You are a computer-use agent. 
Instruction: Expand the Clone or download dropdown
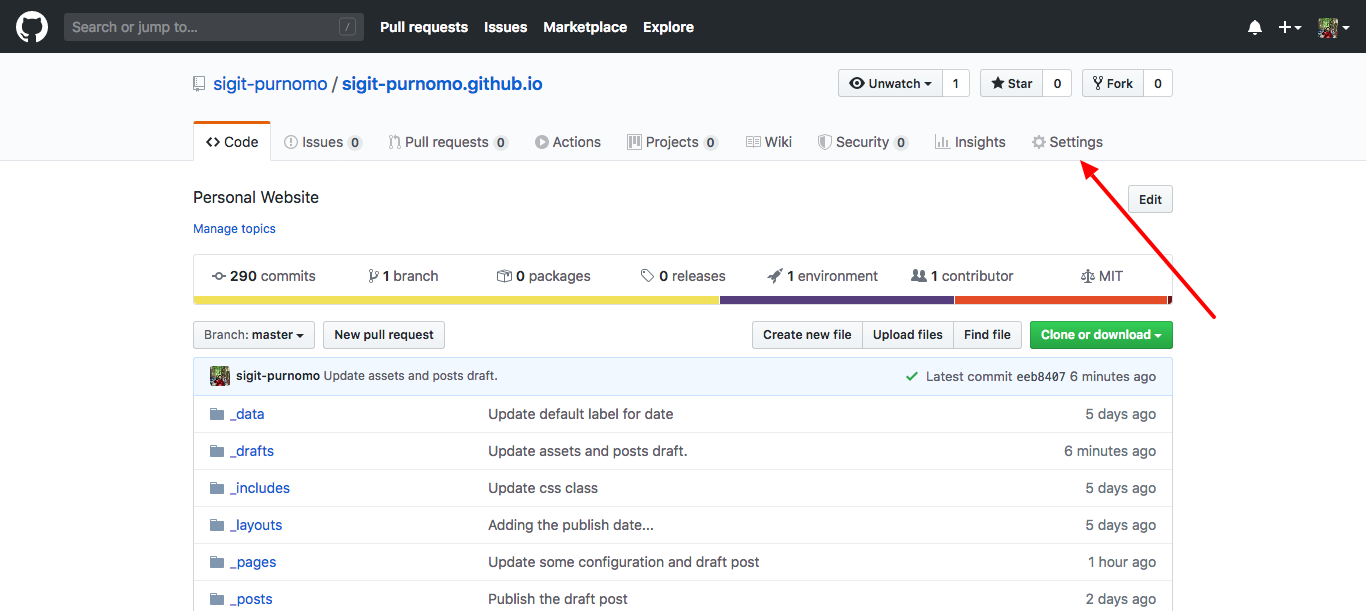(x=1100, y=335)
